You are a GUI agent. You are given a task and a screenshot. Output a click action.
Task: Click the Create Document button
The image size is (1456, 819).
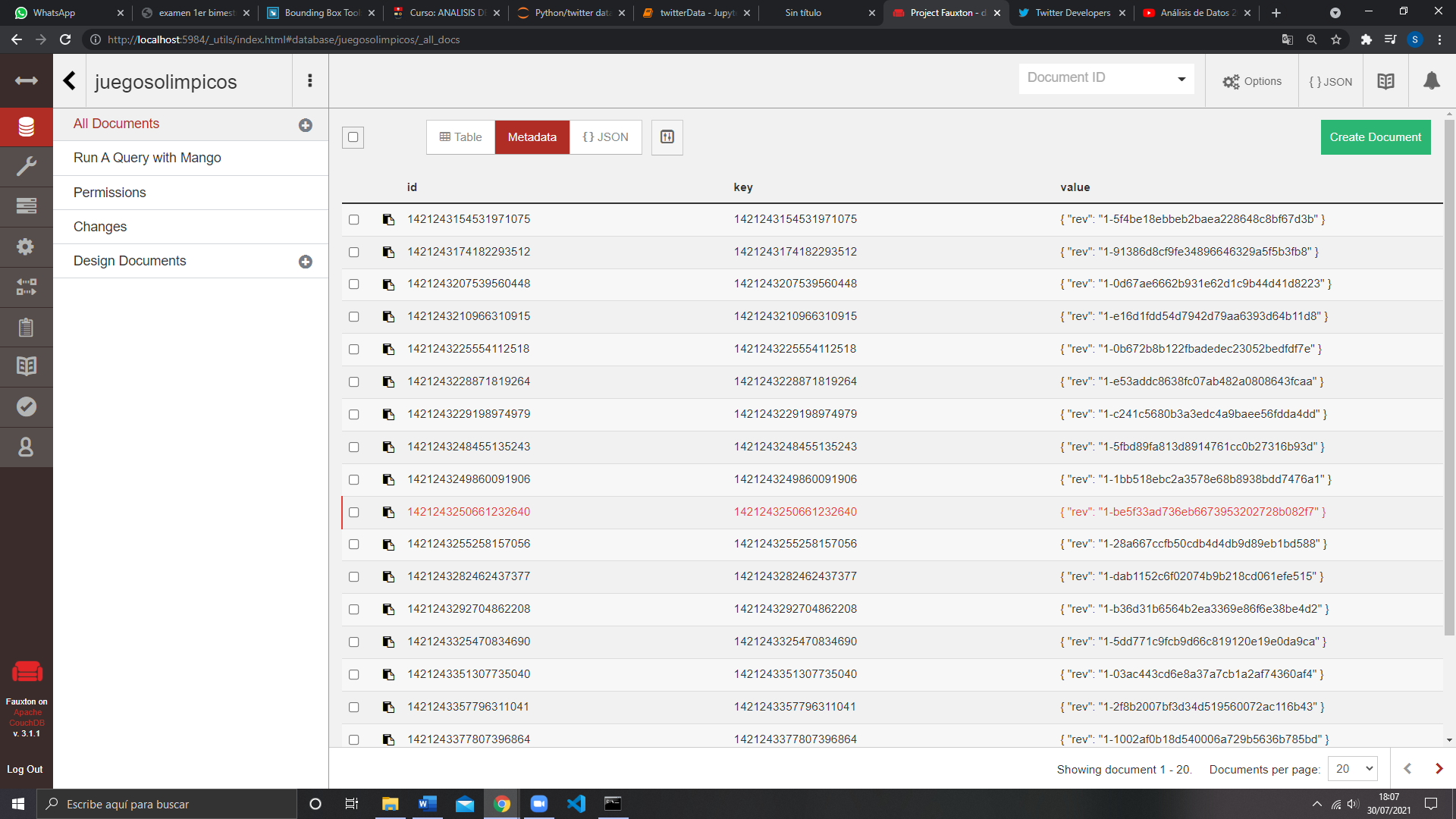coord(1375,137)
